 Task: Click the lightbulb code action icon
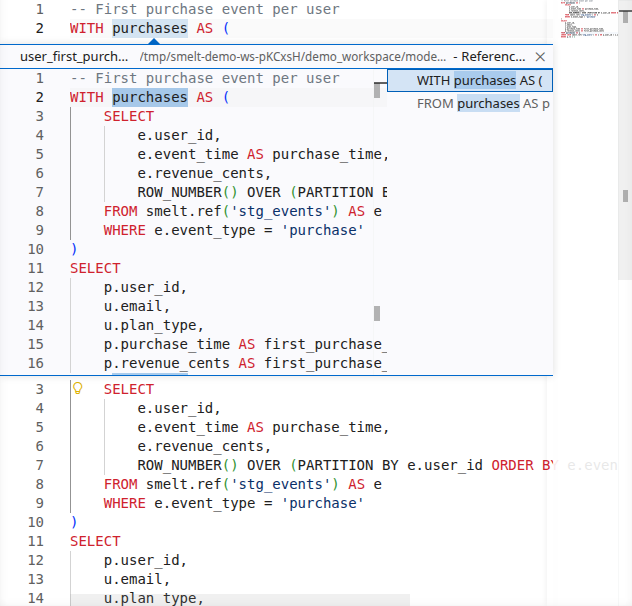(77, 389)
